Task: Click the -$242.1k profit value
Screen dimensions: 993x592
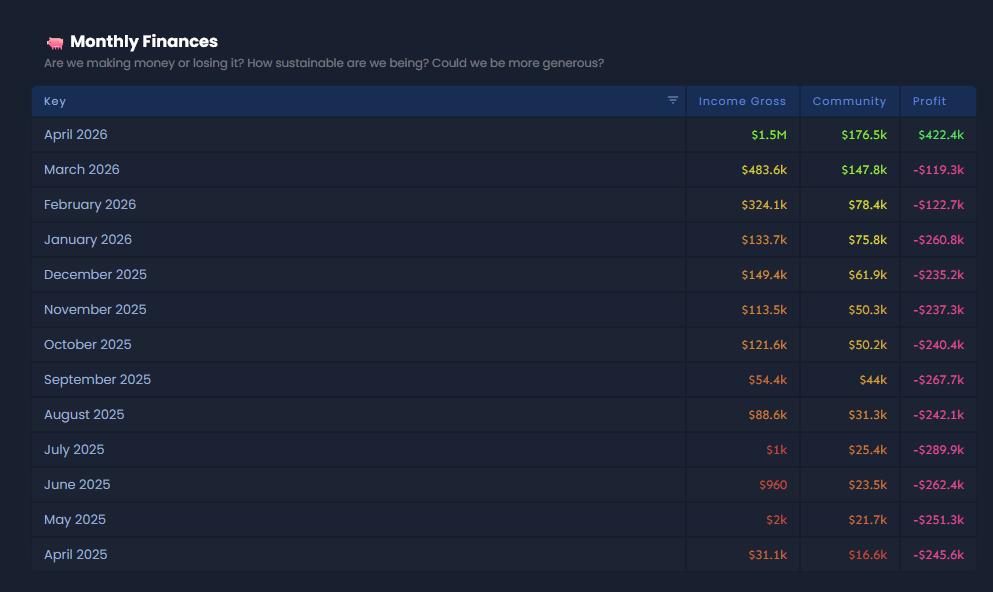Action: [x=939, y=415]
